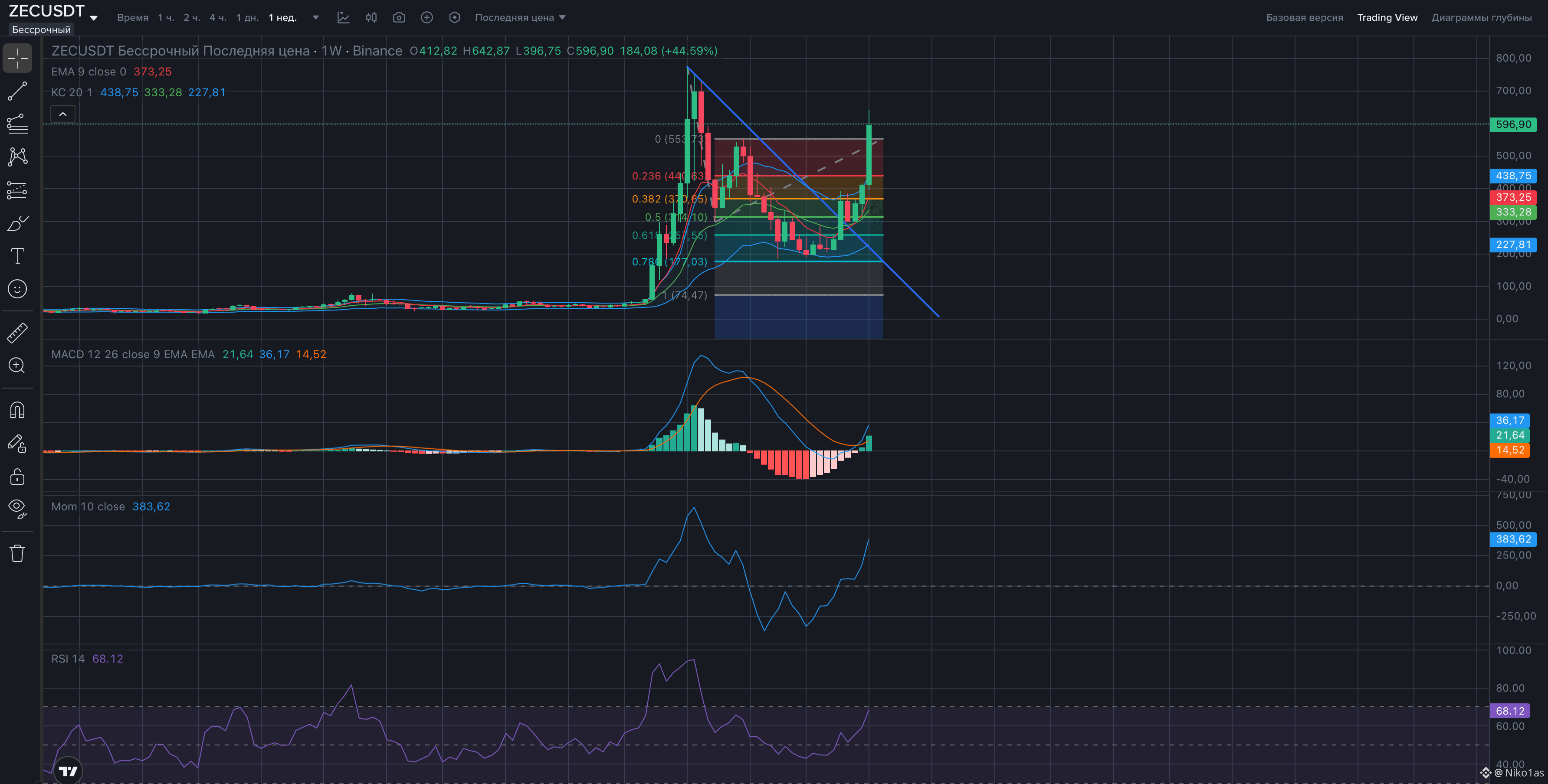This screenshot has height=784, width=1548.
Task: Open the ZECUSDT symbol dropdown
Action: point(94,17)
